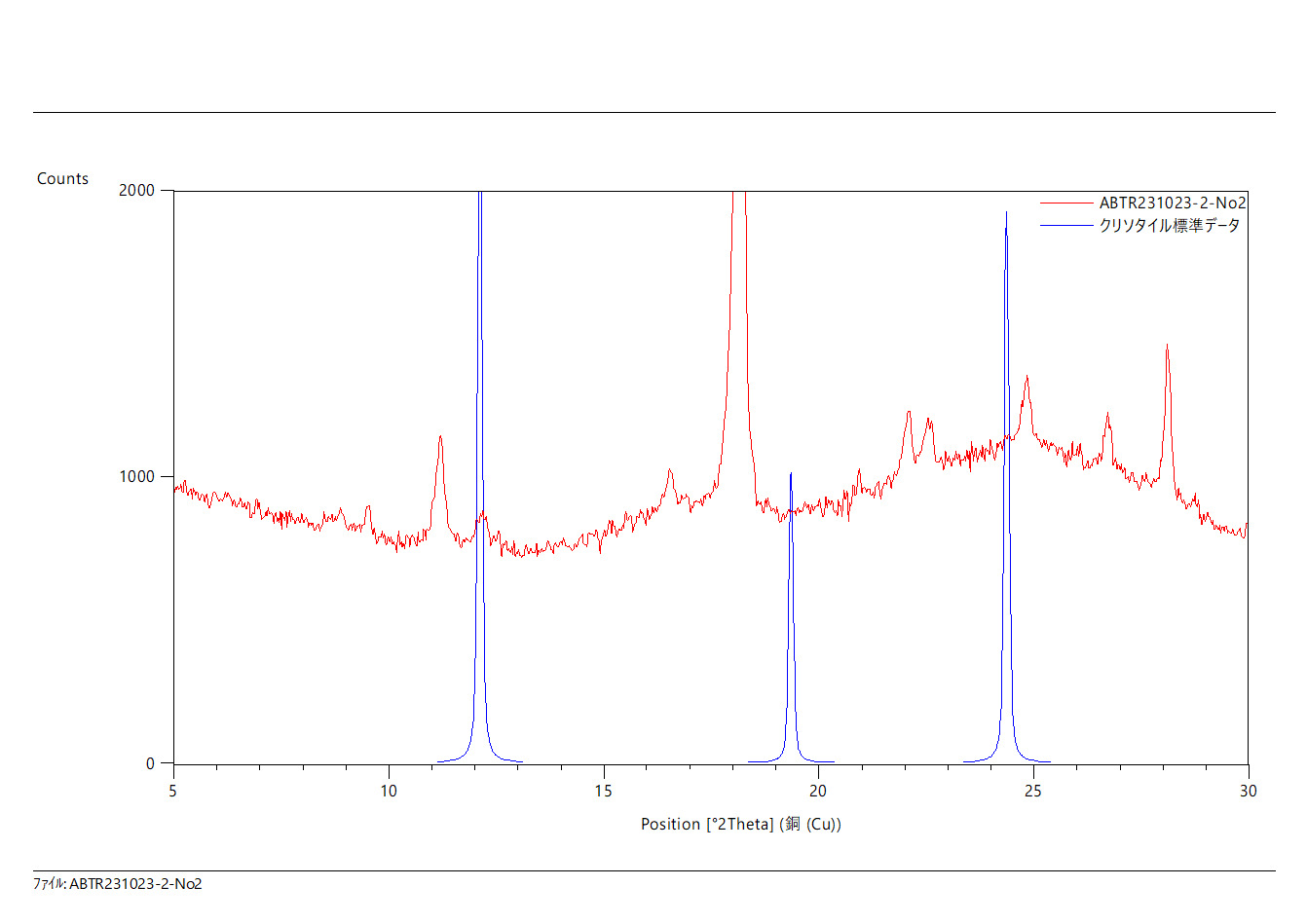This screenshot has height=924, width=1307.
Task: Click the x-axis value 15
Action: tap(603, 791)
